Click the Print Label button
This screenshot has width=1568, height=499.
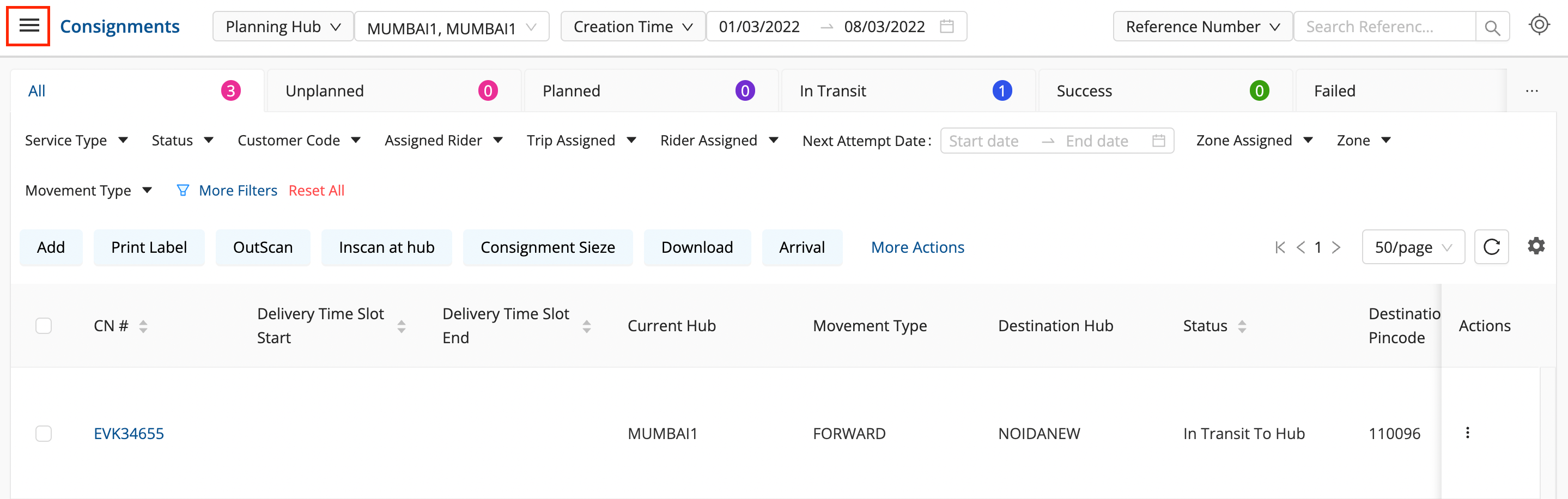click(149, 247)
